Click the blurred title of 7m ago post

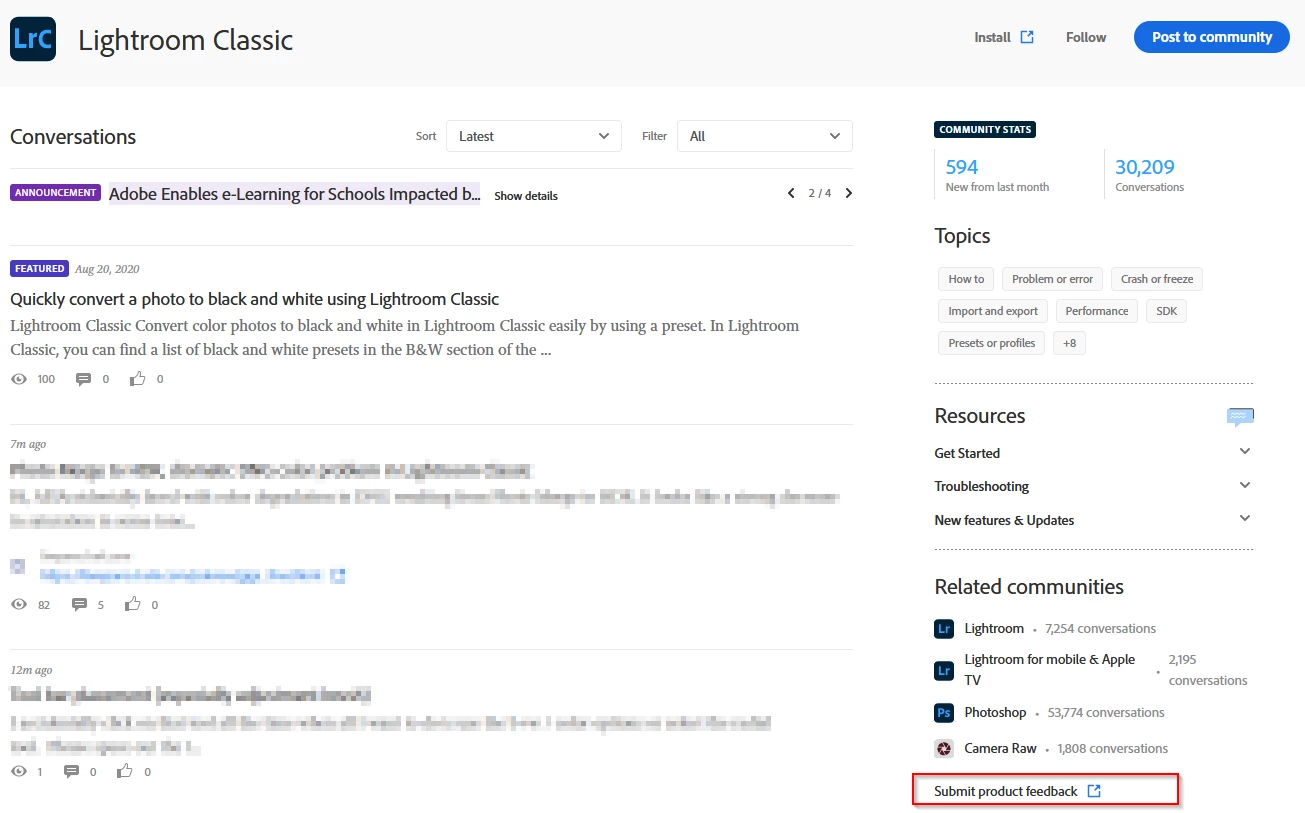[x=272, y=470]
